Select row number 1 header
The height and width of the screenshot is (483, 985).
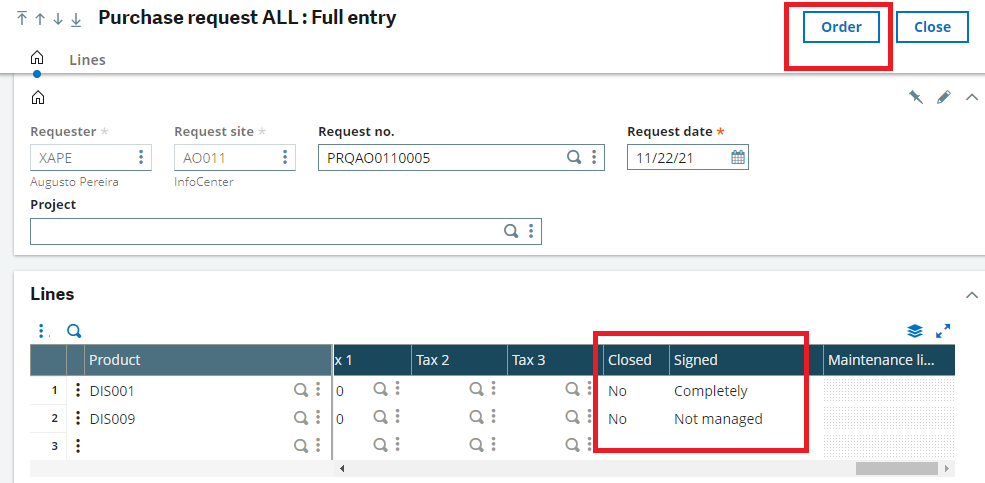coord(48,391)
